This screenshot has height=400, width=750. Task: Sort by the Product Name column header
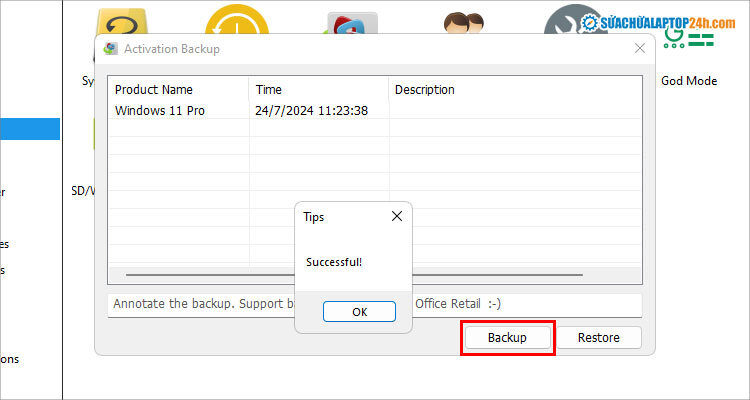tap(178, 89)
